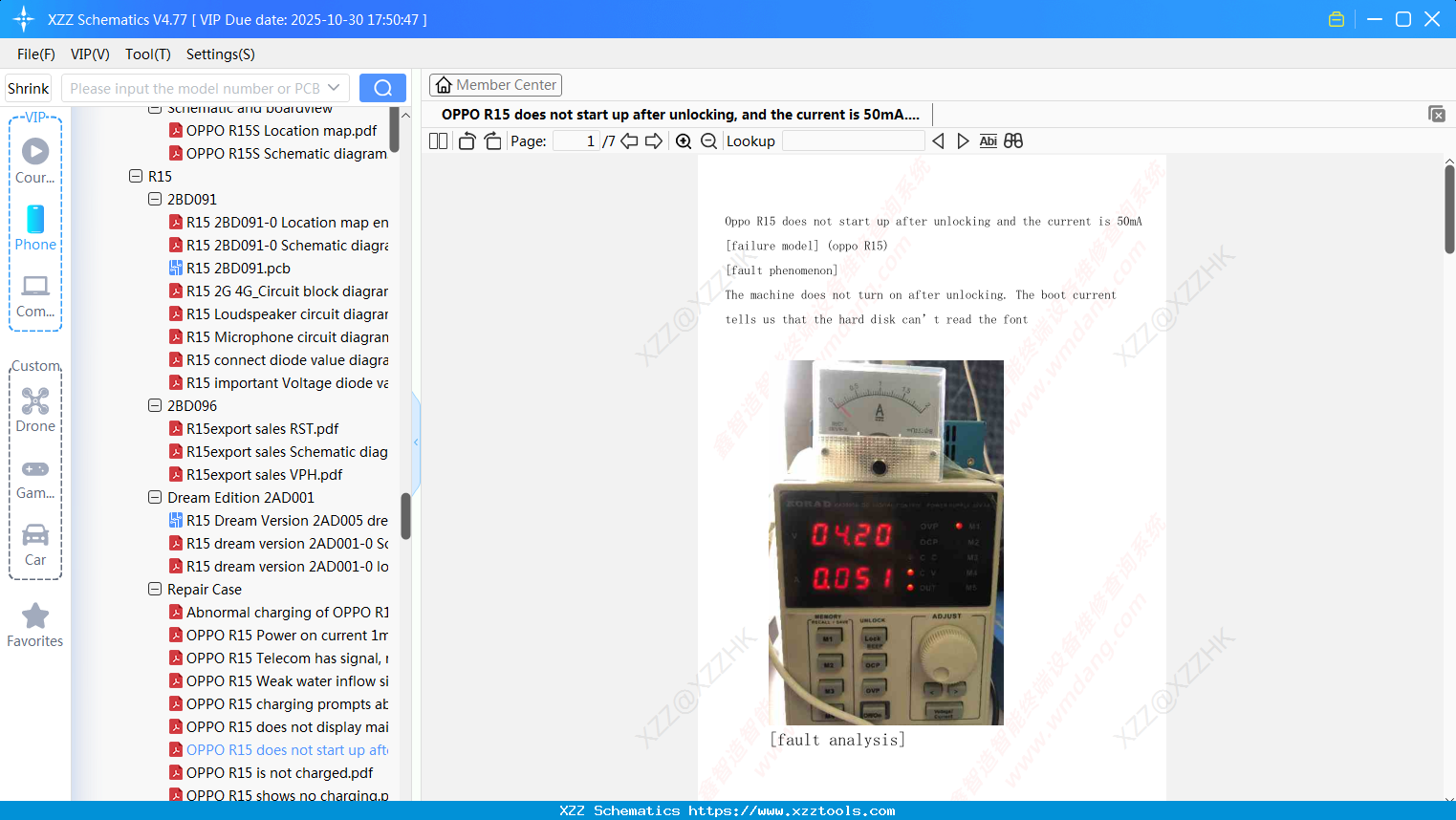Screen dimensions: 1456x820
Task: Open Abnormal charging of OPPO R15 case
Action: (278, 613)
